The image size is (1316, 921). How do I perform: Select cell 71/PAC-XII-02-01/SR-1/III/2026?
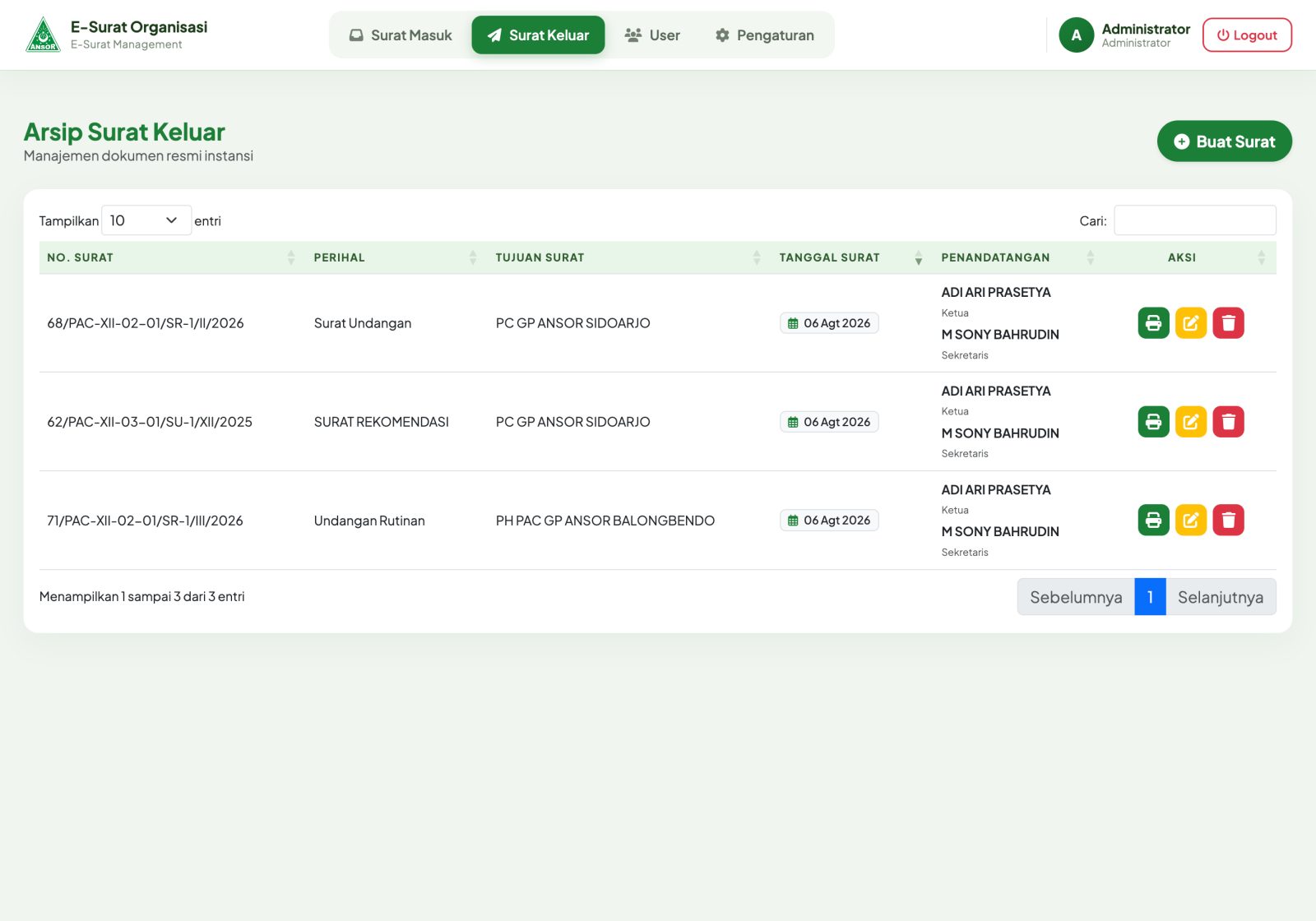[x=145, y=521]
